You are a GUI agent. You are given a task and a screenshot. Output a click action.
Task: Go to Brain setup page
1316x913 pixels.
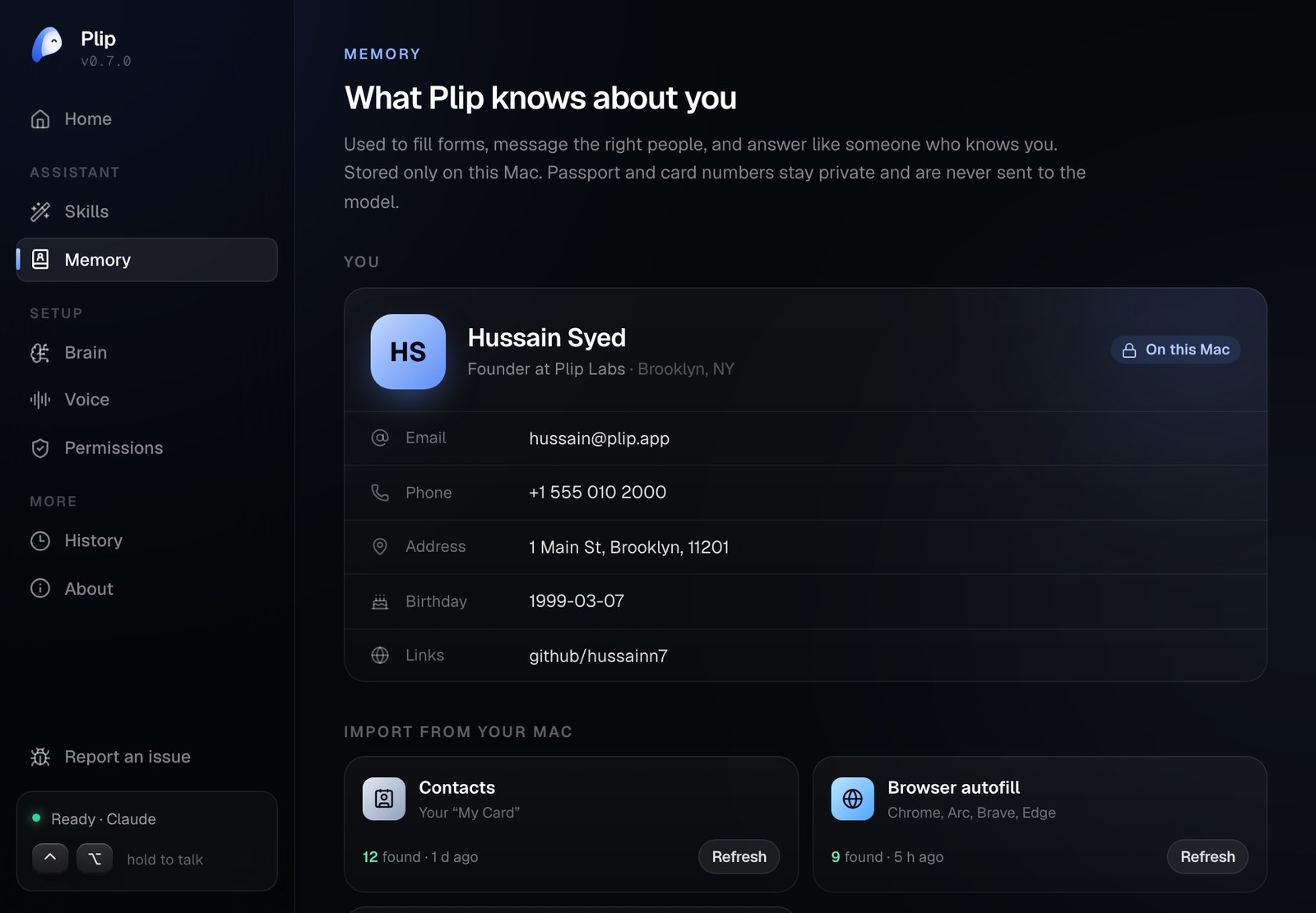point(146,353)
